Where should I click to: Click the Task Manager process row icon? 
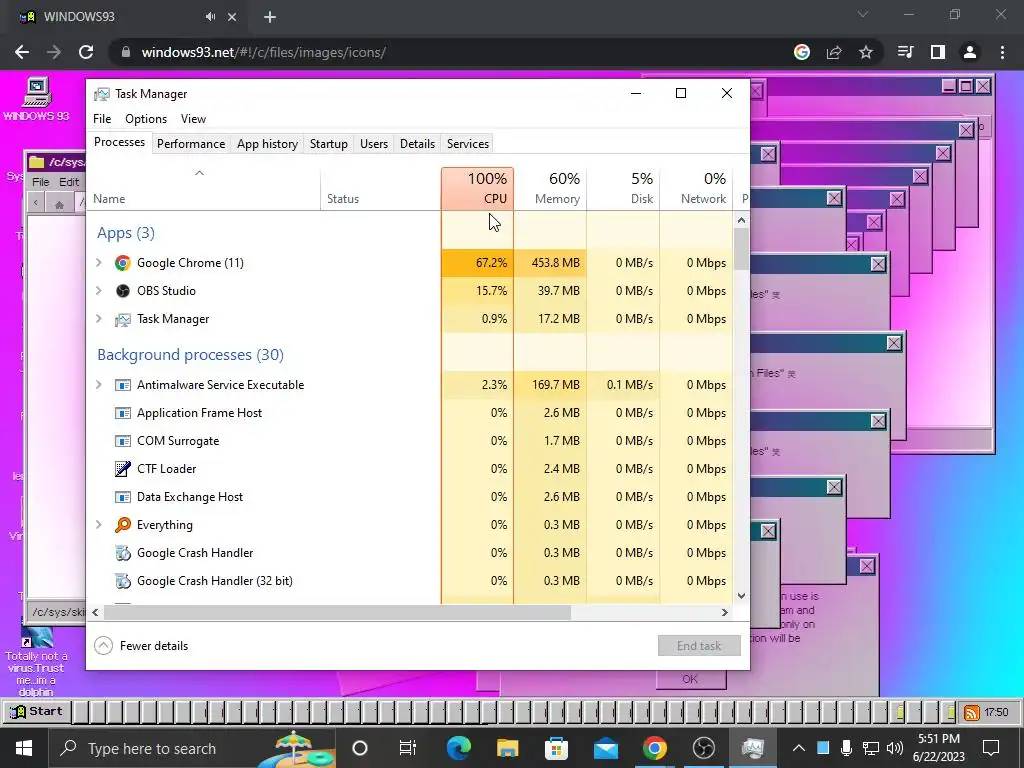point(122,319)
